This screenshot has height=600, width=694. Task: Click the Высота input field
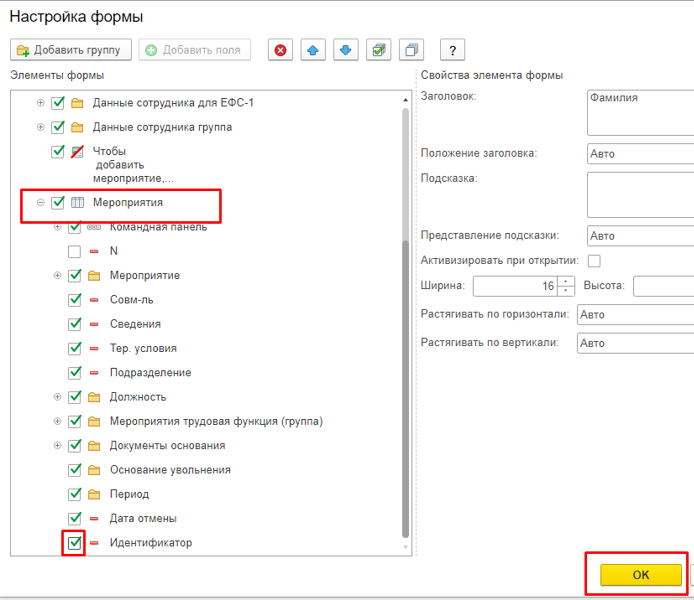[x=663, y=286]
